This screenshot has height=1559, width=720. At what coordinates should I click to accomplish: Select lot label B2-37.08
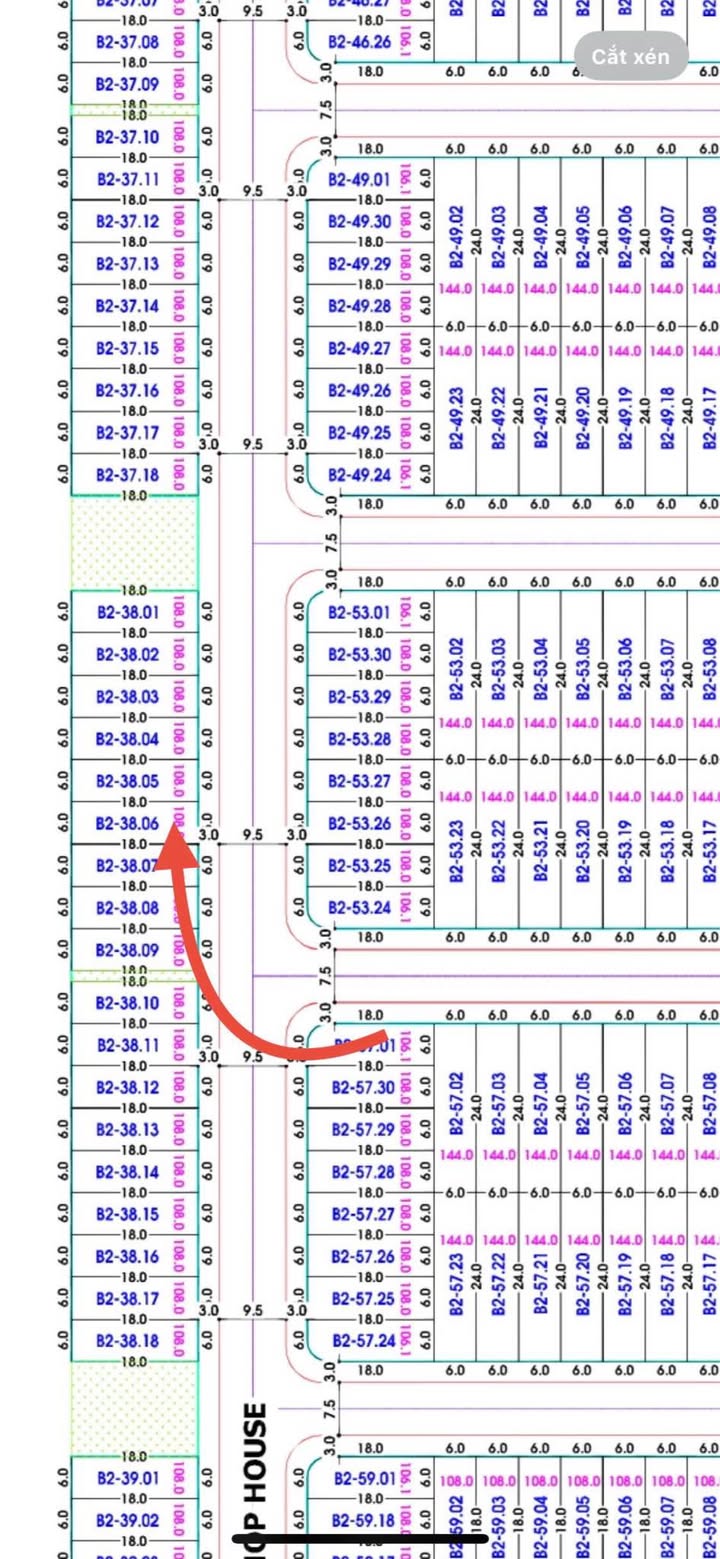(x=127, y=43)
